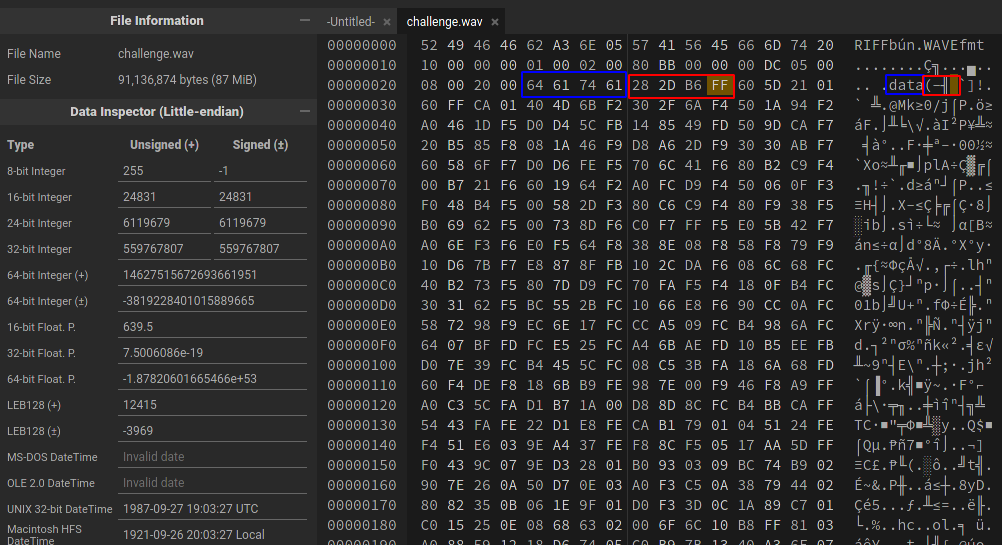
Task: Select the highlighted FF byte in hex view
Action: 718,85
